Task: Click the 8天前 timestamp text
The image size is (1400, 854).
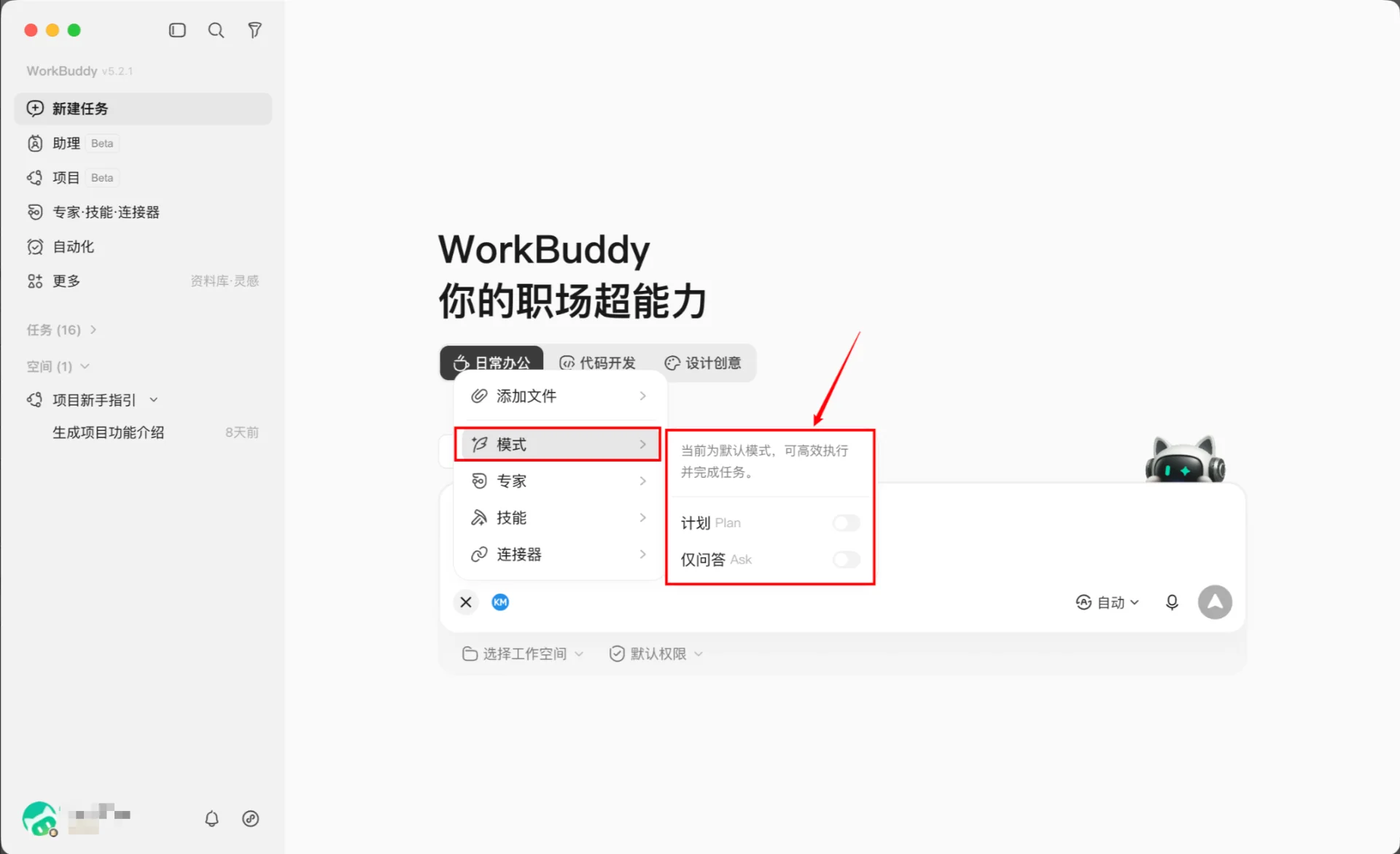Action: pyautogui.click(x=242, y=432)
